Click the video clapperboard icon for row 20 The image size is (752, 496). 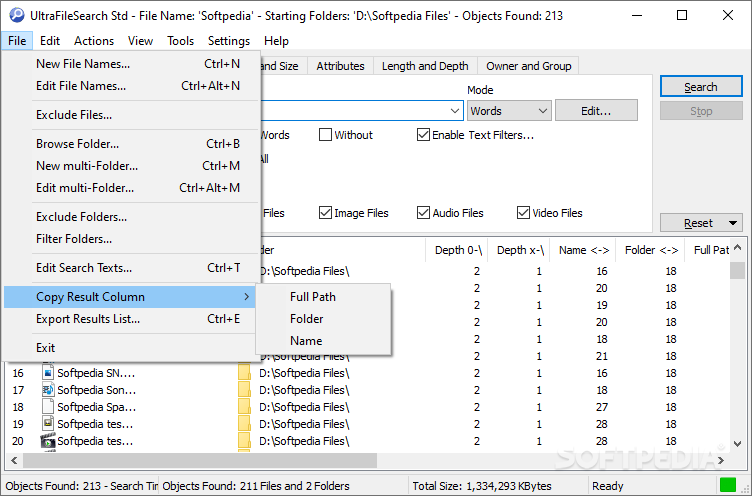(x=48, y=440)
